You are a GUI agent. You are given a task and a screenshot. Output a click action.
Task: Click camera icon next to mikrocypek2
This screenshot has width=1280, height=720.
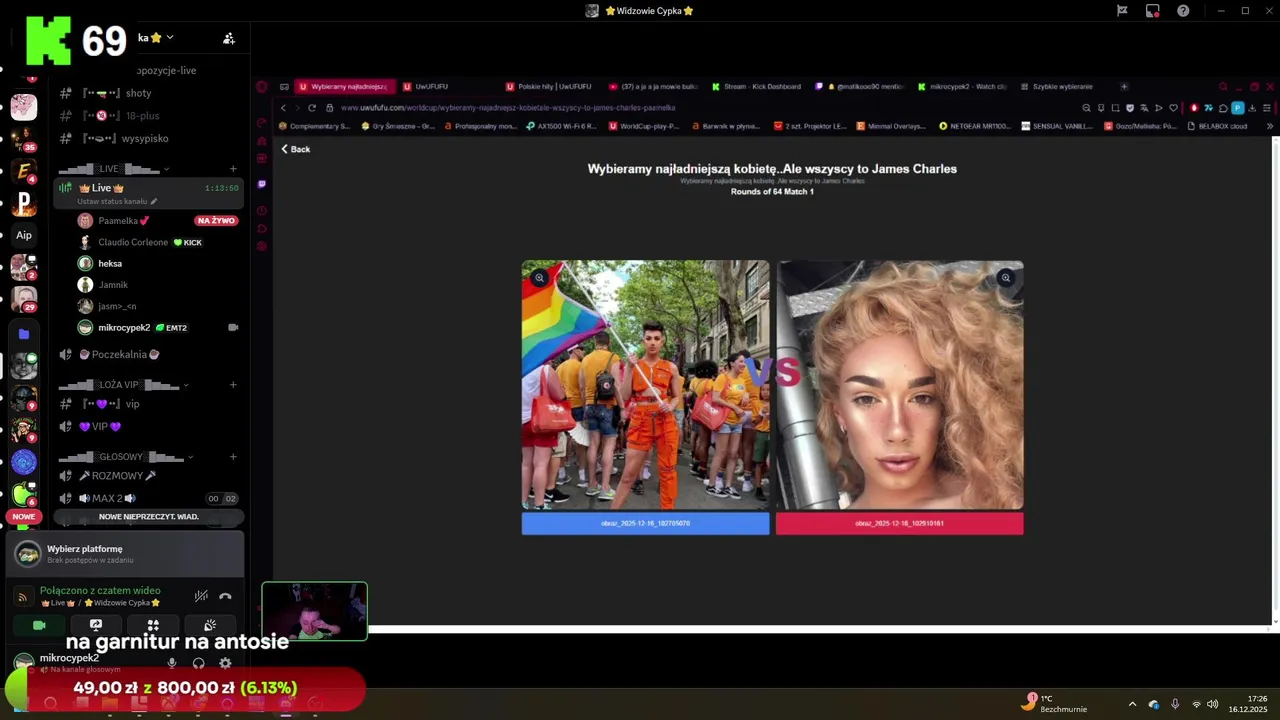(233, 328)
